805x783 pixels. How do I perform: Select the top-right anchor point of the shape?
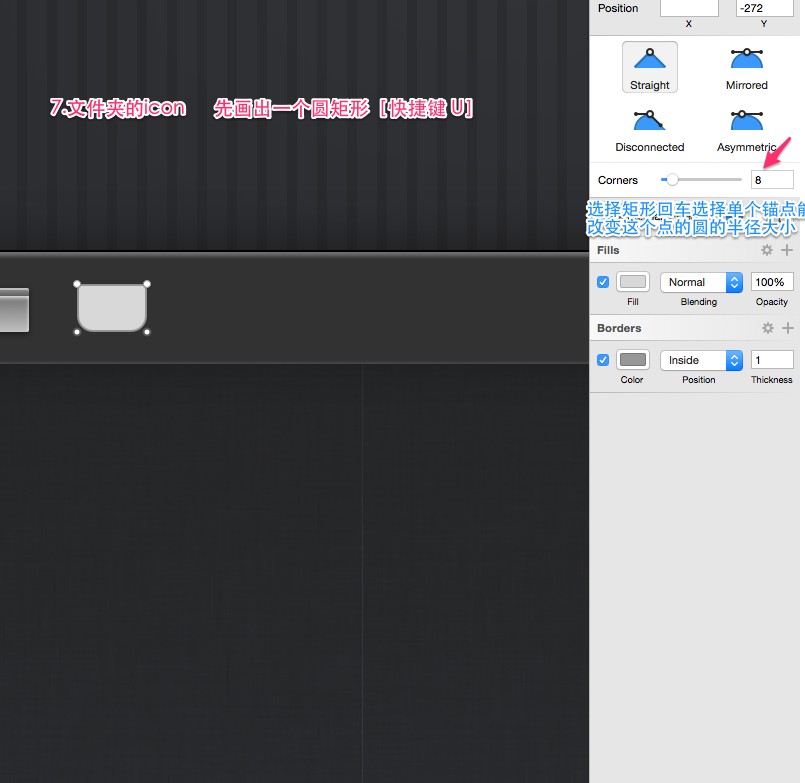(x=147, y=284)
